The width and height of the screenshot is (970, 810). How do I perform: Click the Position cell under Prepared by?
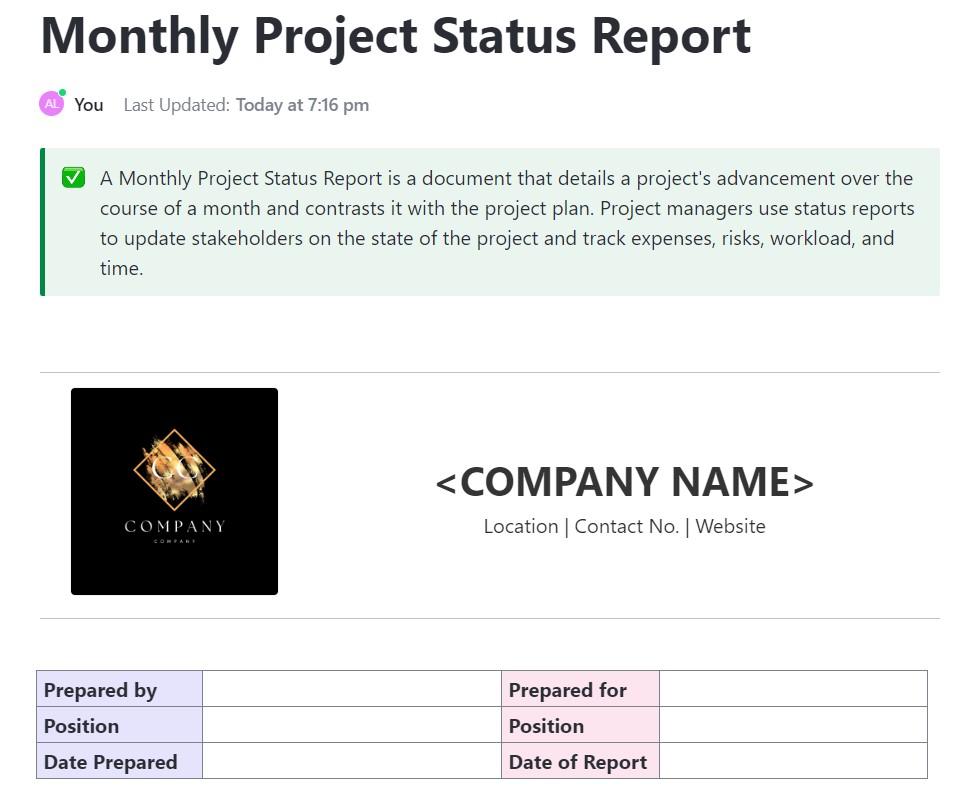click(119, 726)
